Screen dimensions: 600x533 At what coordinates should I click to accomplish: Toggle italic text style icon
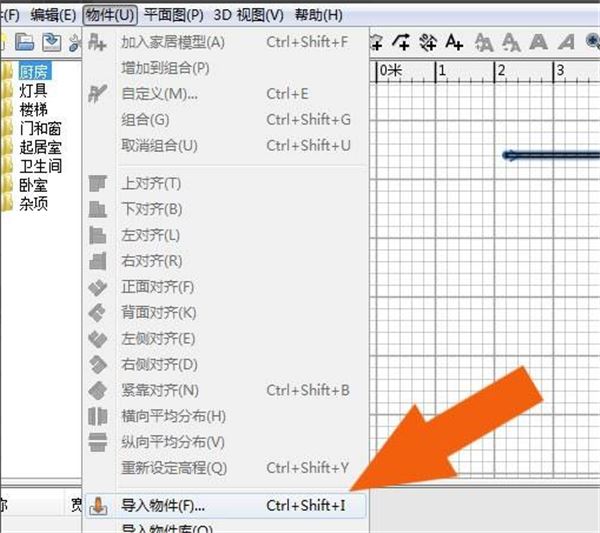566,42
